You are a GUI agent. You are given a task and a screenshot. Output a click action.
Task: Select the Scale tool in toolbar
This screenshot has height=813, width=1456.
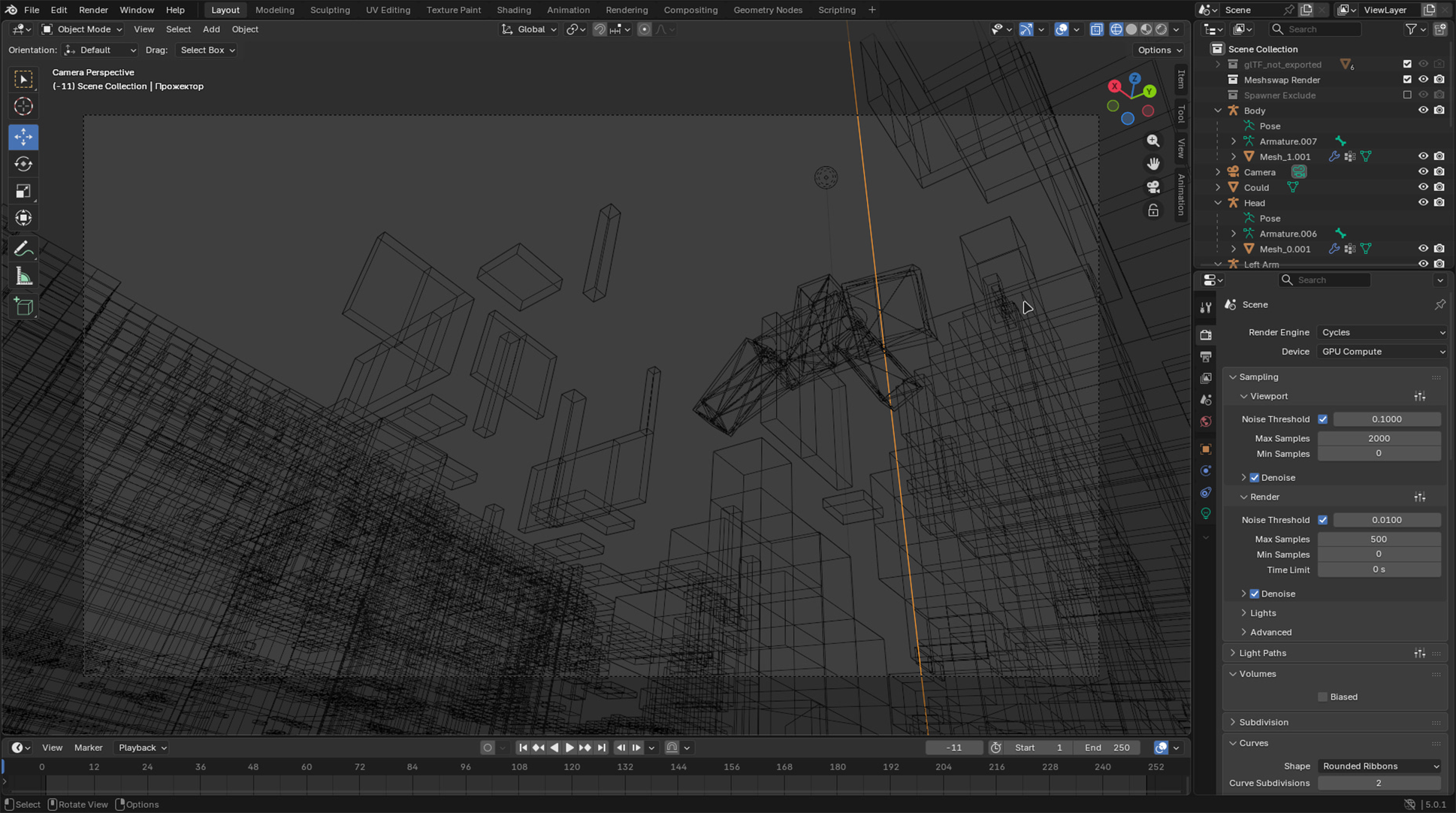[x=23, y=191]
